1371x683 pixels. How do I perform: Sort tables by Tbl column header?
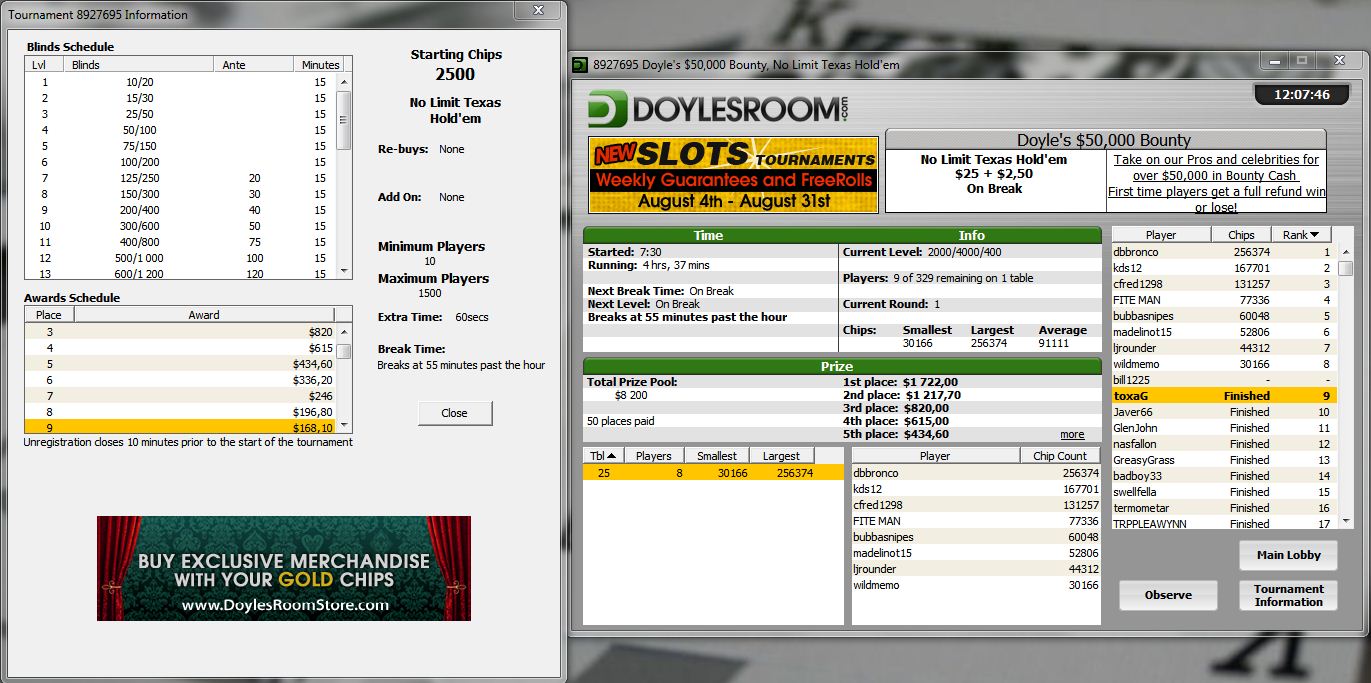pos(603,456)
